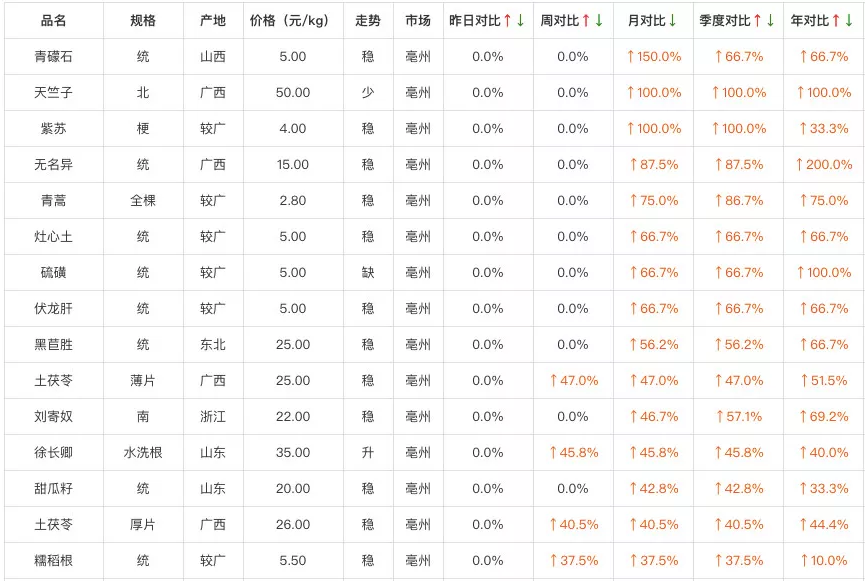
Task: Click the 糯稻根 product name
Action: tap(53, 561)
